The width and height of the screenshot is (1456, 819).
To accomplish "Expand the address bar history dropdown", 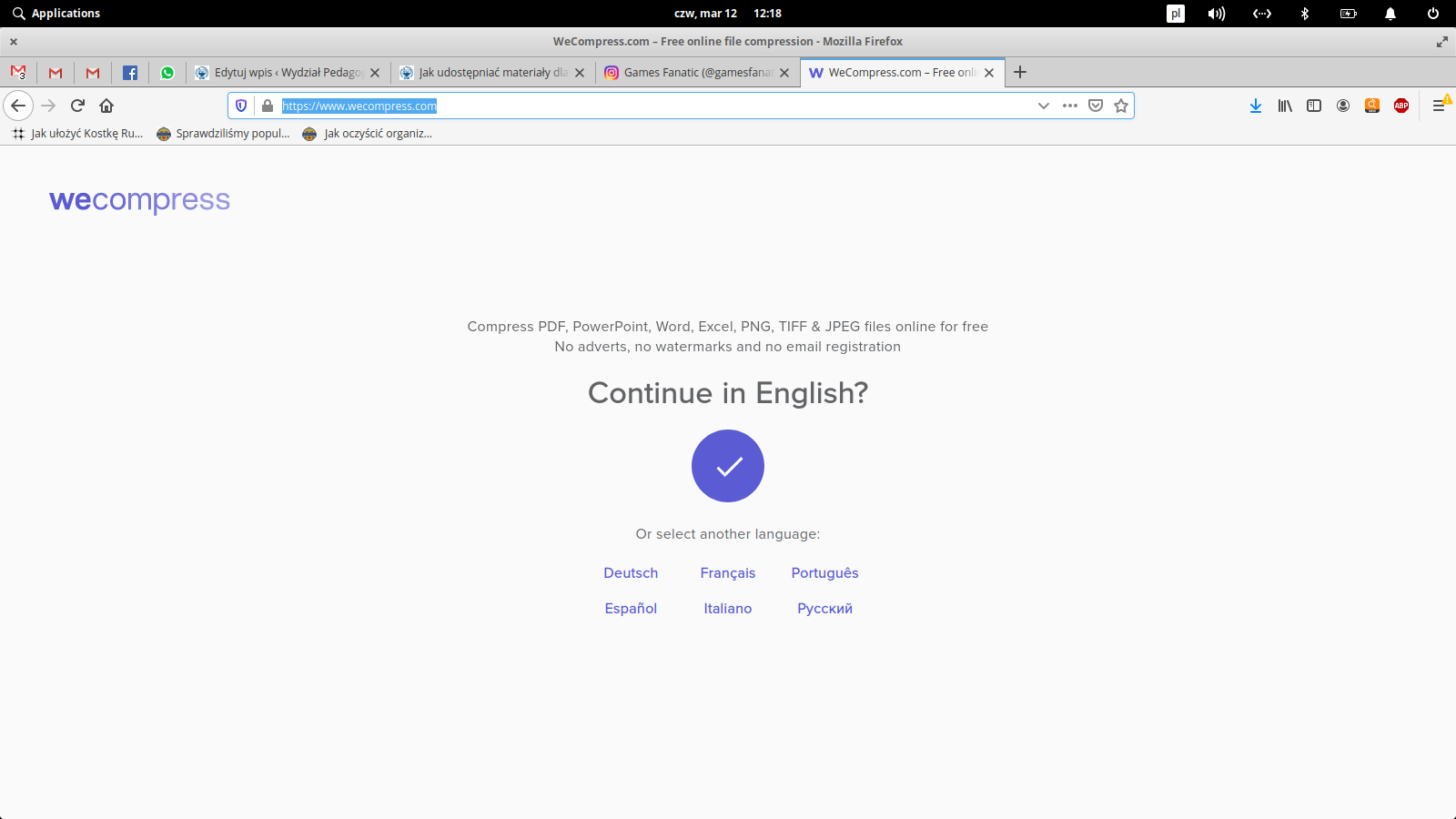I will (1044, 106).
